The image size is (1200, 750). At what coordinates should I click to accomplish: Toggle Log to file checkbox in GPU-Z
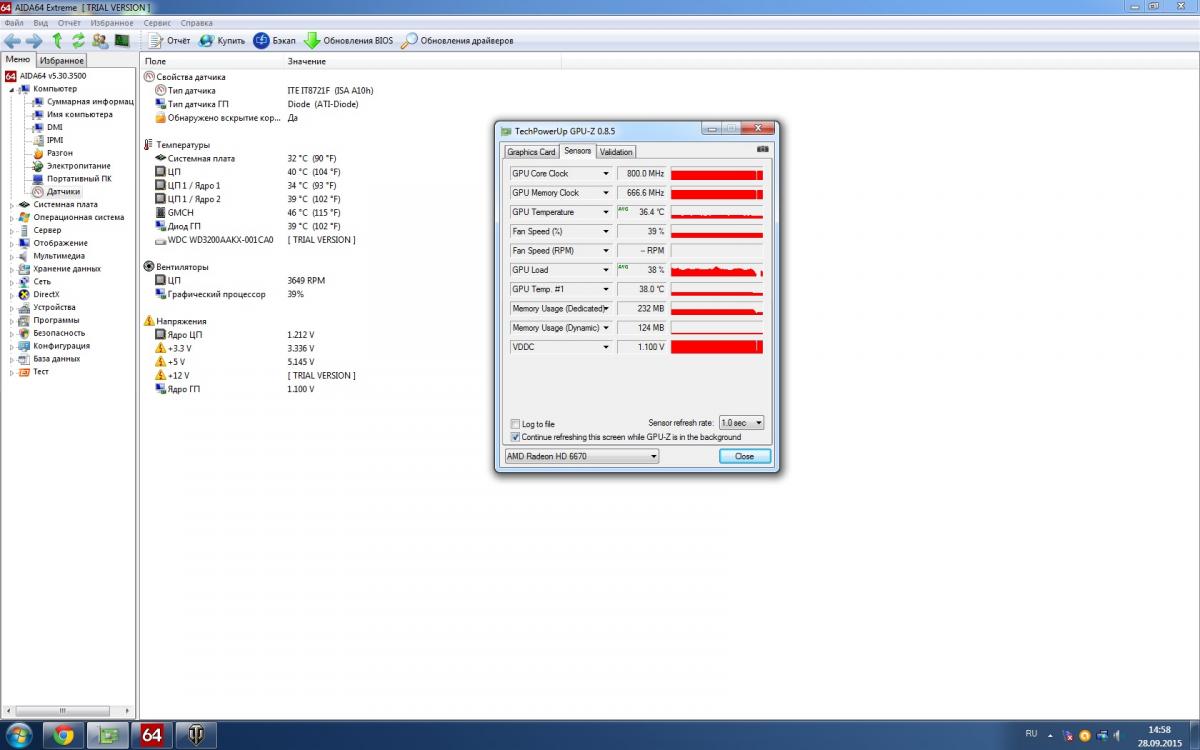click(515, 424)
